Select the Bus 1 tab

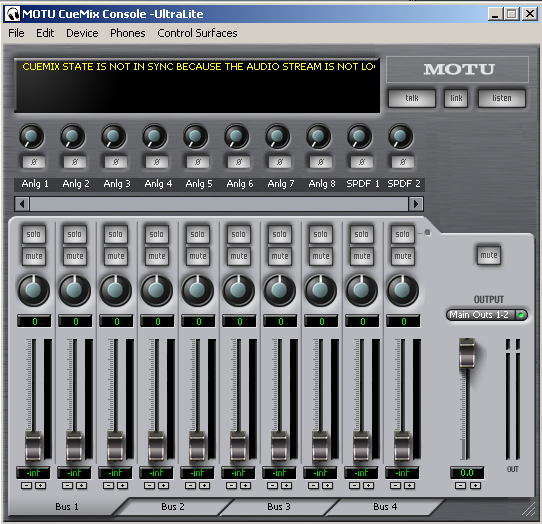[67, 507]
